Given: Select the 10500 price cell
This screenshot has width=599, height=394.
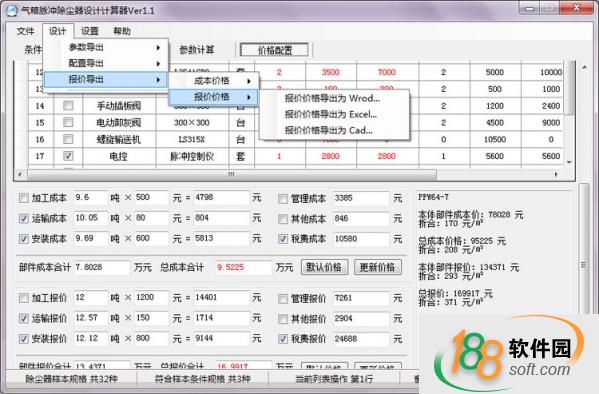Looking at the screenshot, I should click(495, 139).
